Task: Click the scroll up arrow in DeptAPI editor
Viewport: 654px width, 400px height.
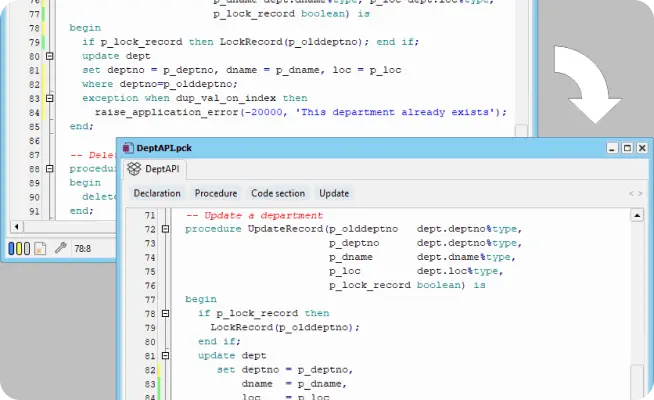Action: [x=637, y=214]
